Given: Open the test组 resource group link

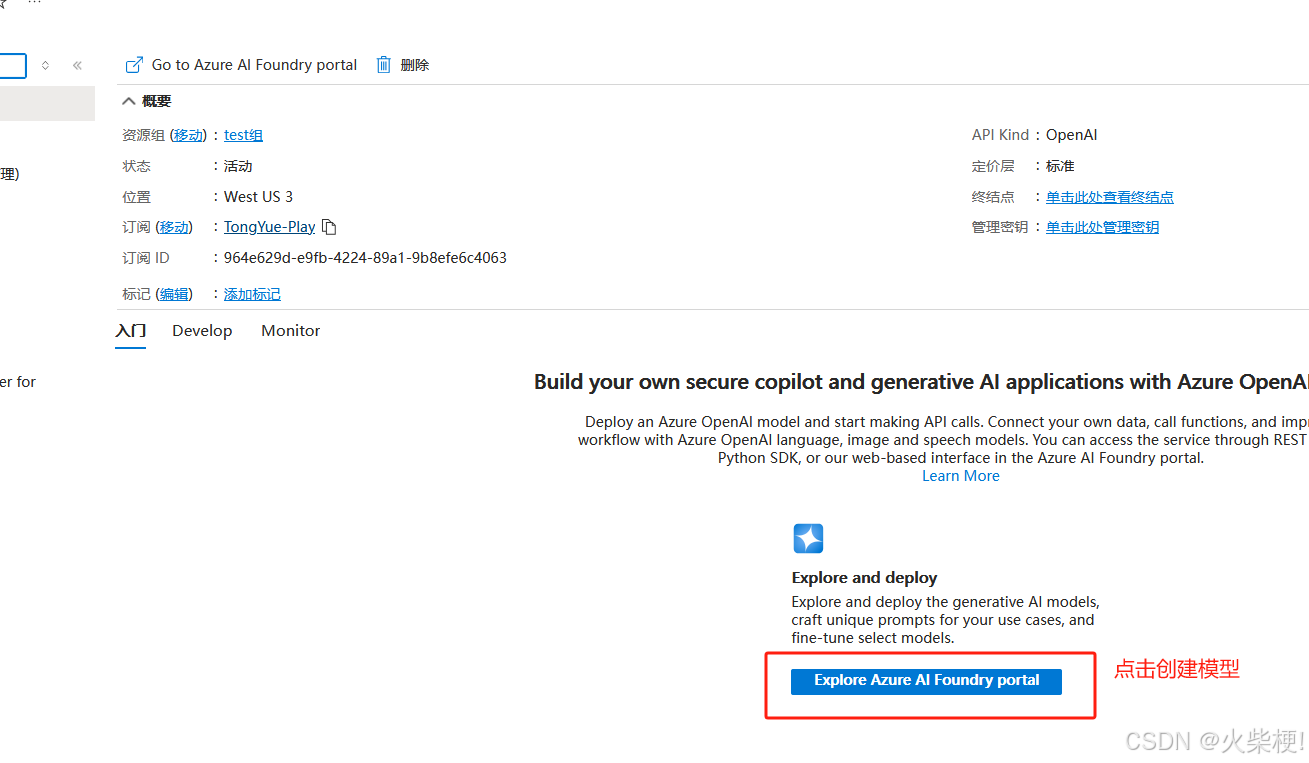Looking at the screenshot, I should pyautogui.click(x=243, y=135).
